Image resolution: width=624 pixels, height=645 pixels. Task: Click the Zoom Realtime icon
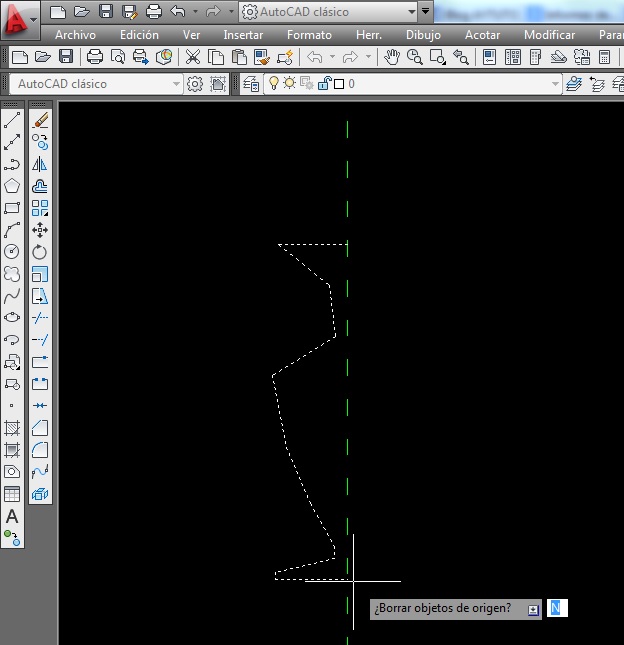tap(414, 57)
